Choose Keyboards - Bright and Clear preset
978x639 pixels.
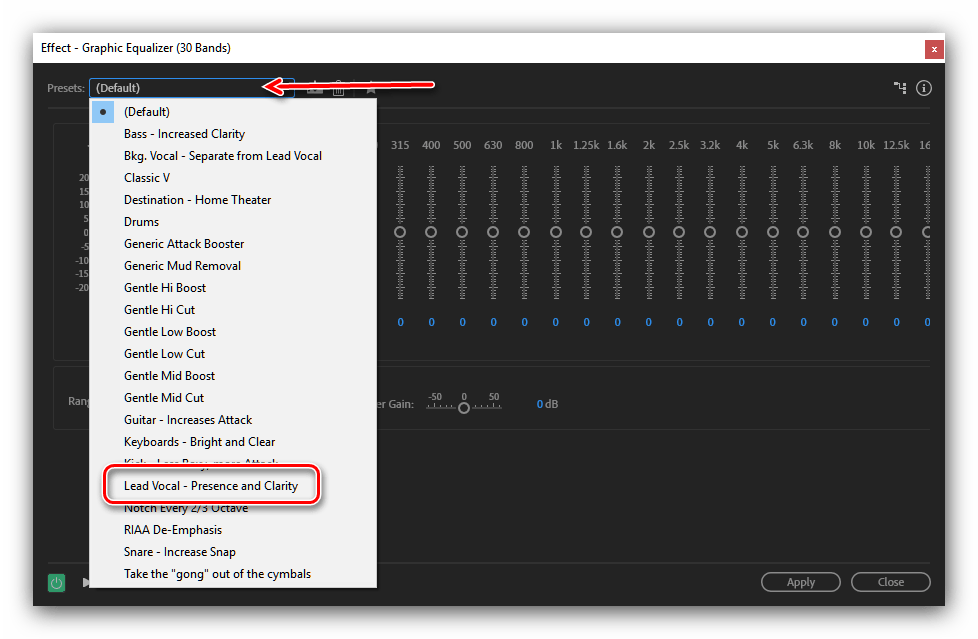pos(234,442)
